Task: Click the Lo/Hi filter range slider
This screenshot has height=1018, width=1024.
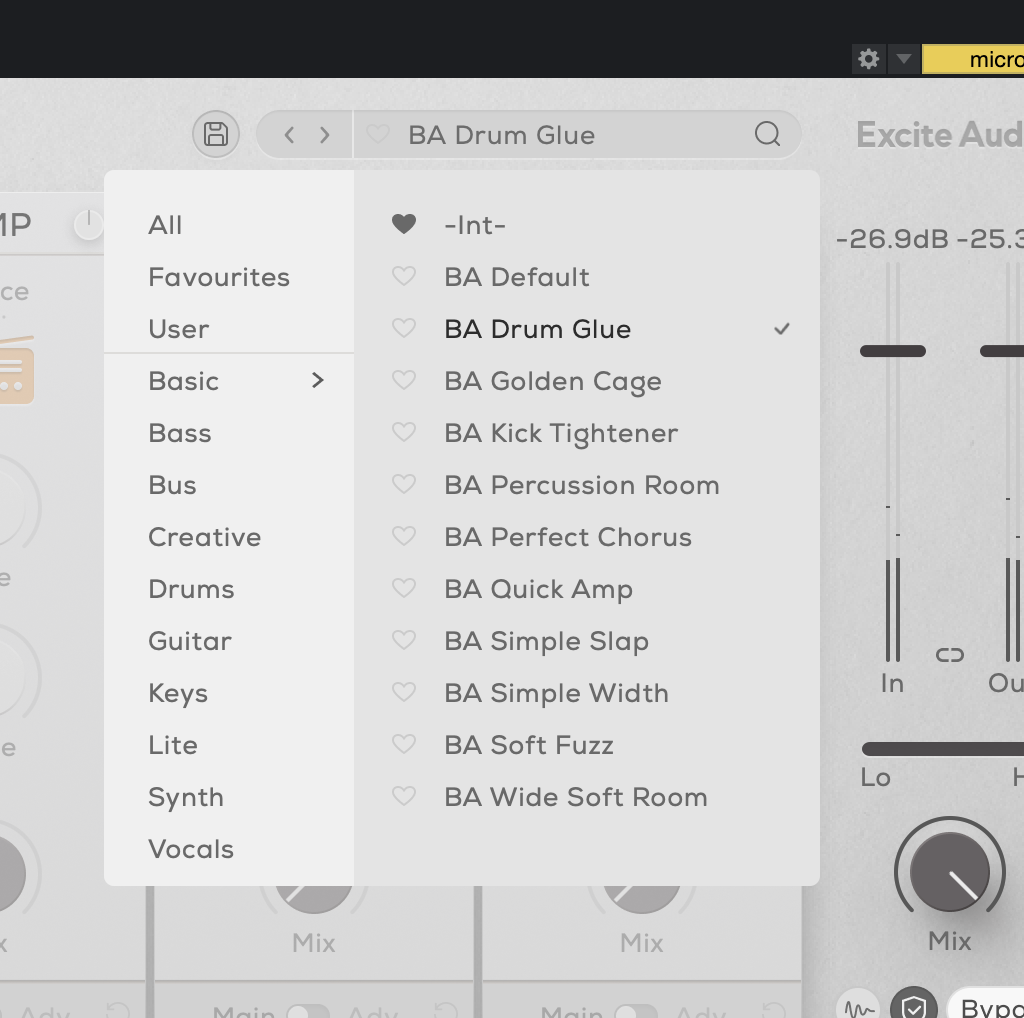Action: pyautogui.click(x=942, y=749)
